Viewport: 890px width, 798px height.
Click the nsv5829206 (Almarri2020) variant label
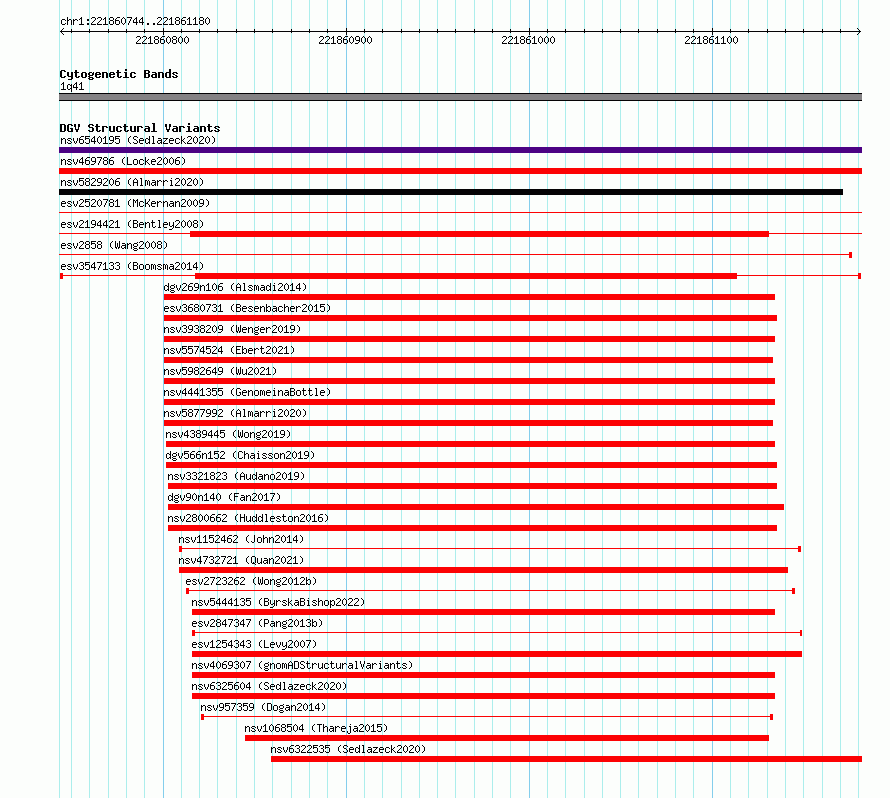[132, 182]
